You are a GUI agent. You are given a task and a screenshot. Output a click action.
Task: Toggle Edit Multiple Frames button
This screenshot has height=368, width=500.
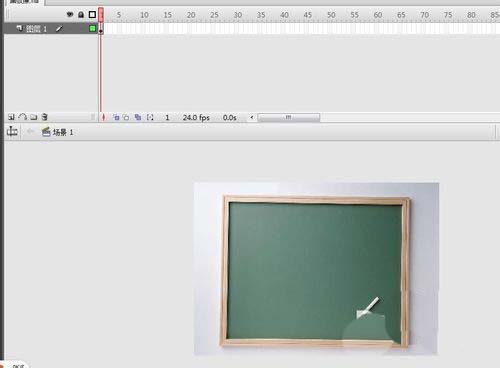138,117
